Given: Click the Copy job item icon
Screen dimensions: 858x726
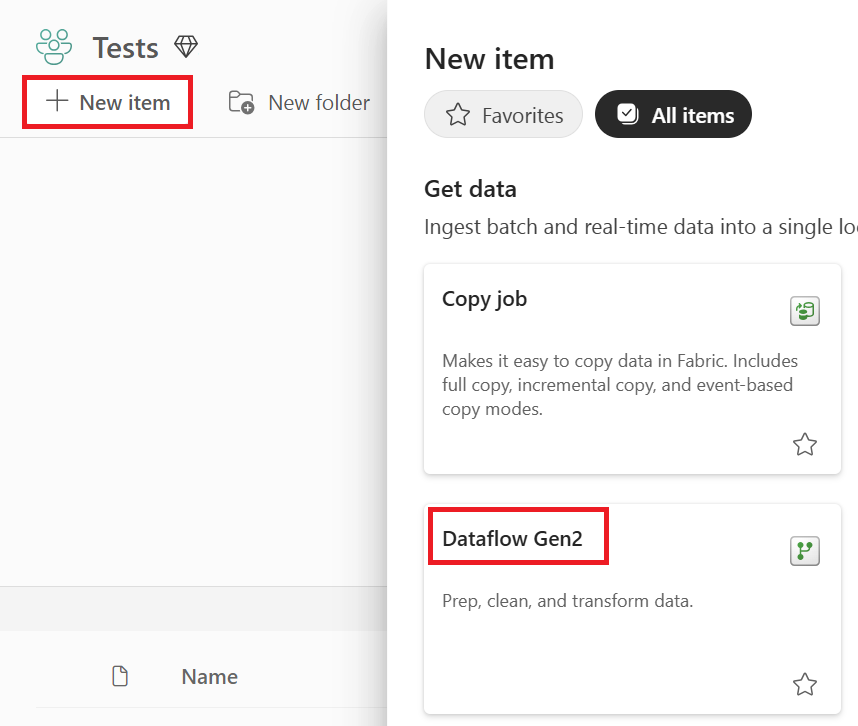Looking at the screenshot, I should tap(804, 312).
